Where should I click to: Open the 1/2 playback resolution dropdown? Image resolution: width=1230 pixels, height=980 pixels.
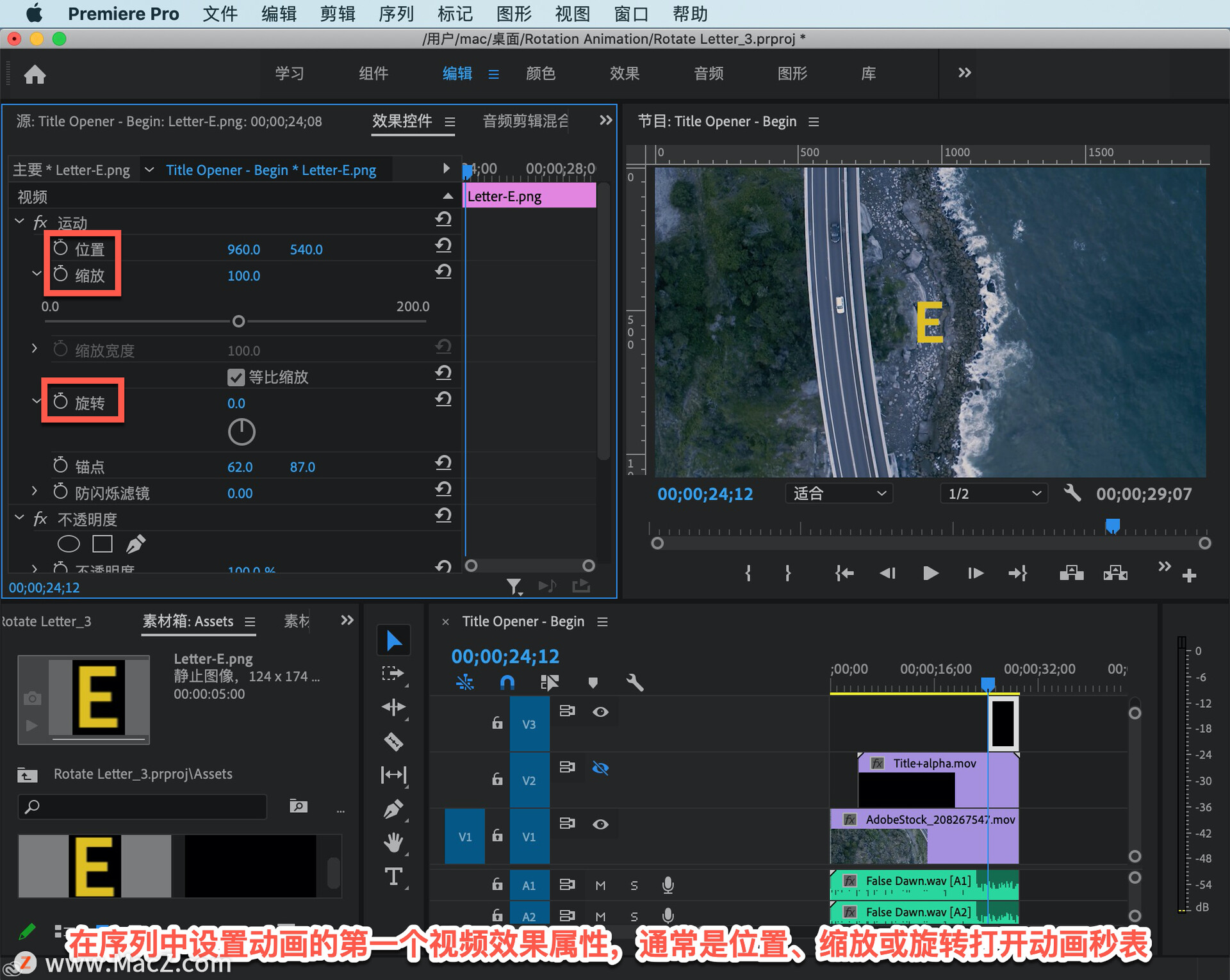pyautogui.click(x=994, y=493)
